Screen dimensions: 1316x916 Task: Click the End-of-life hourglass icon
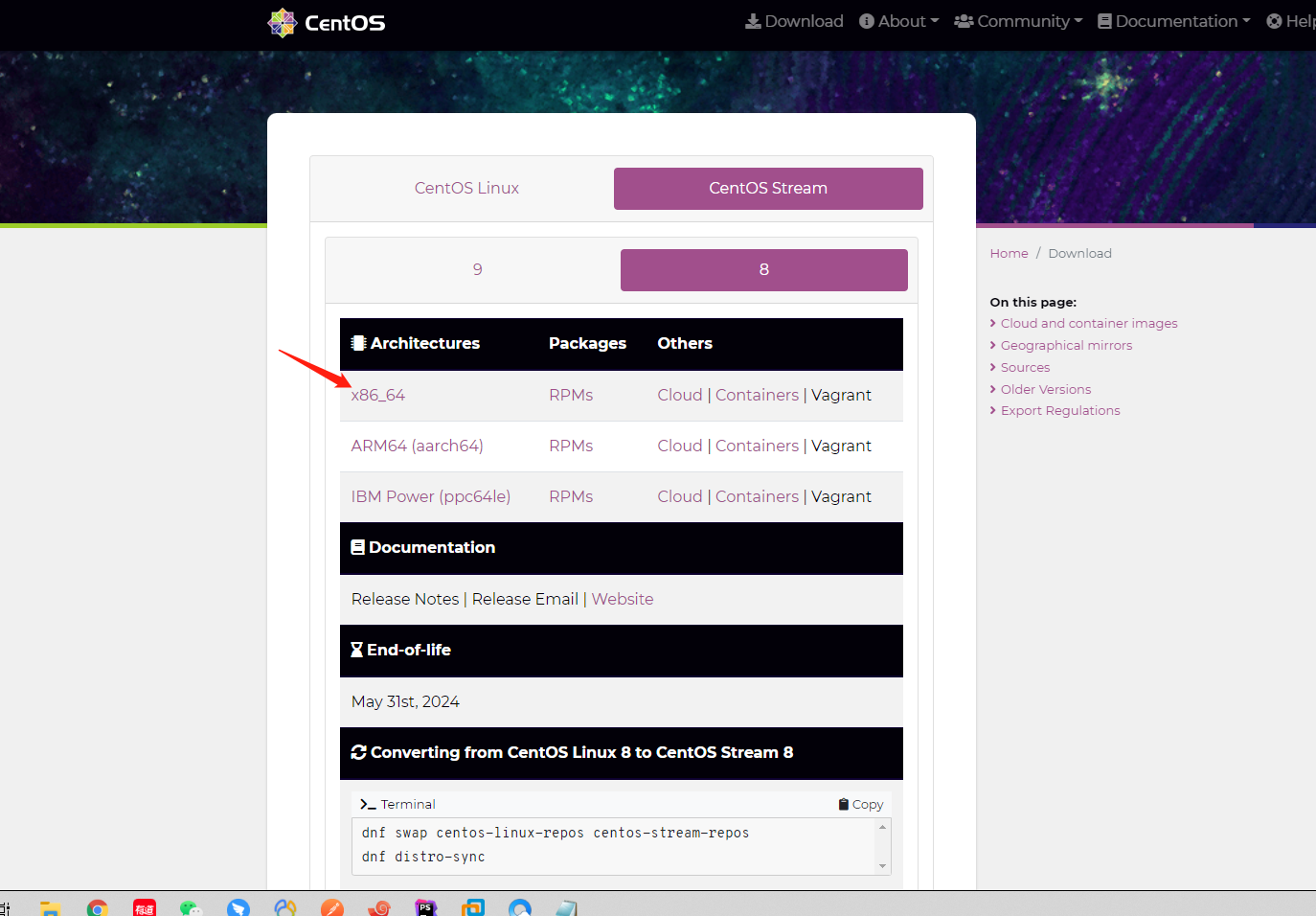[x=356, y=650]
